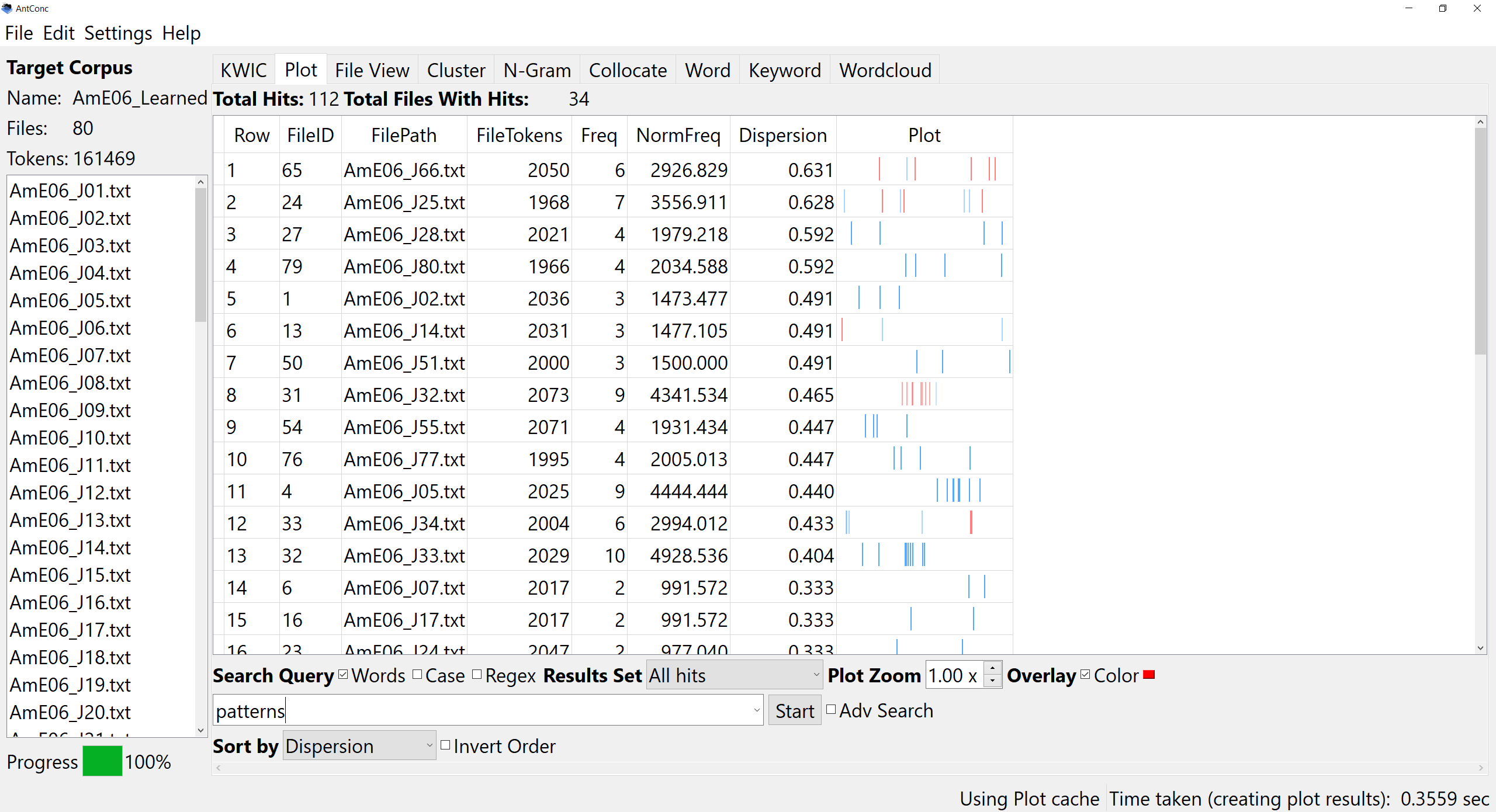Open the Results Set dropdown

tap(734, 675)
